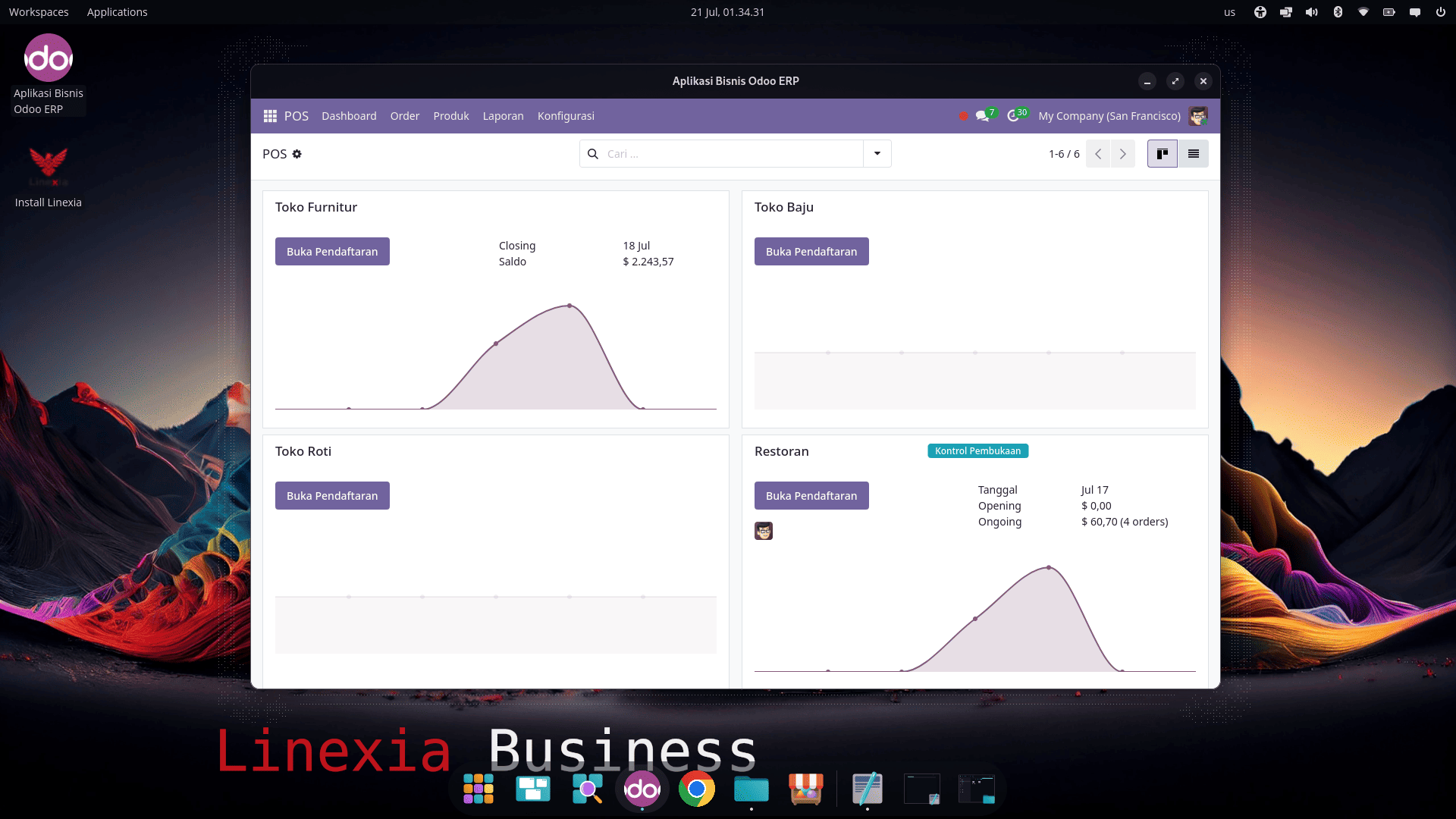The image size is (1456, 819).
Task: Open the Produk menu
Action: (x=451, y=116)
